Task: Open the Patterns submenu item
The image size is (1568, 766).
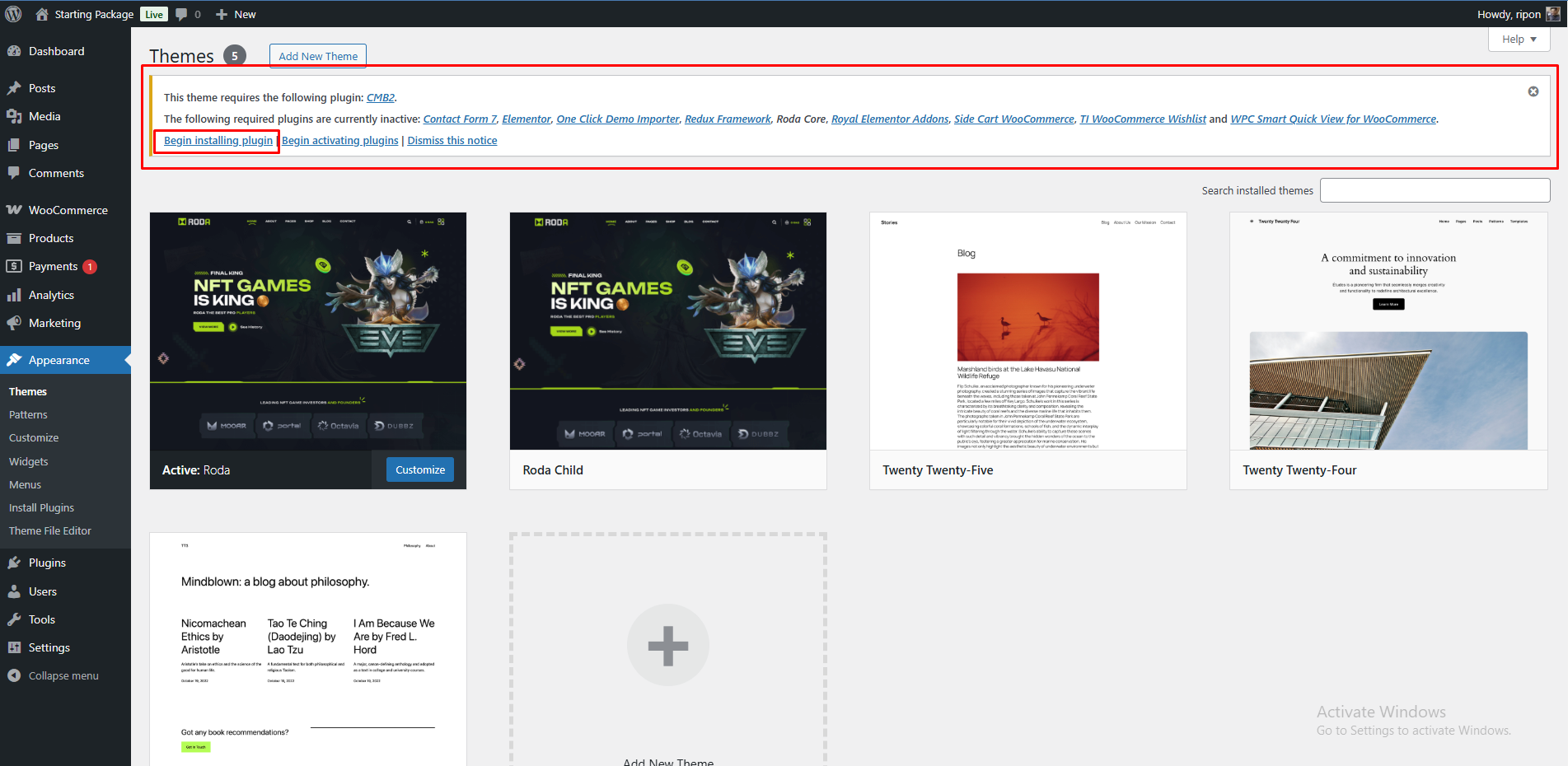Action: [28, 414]
